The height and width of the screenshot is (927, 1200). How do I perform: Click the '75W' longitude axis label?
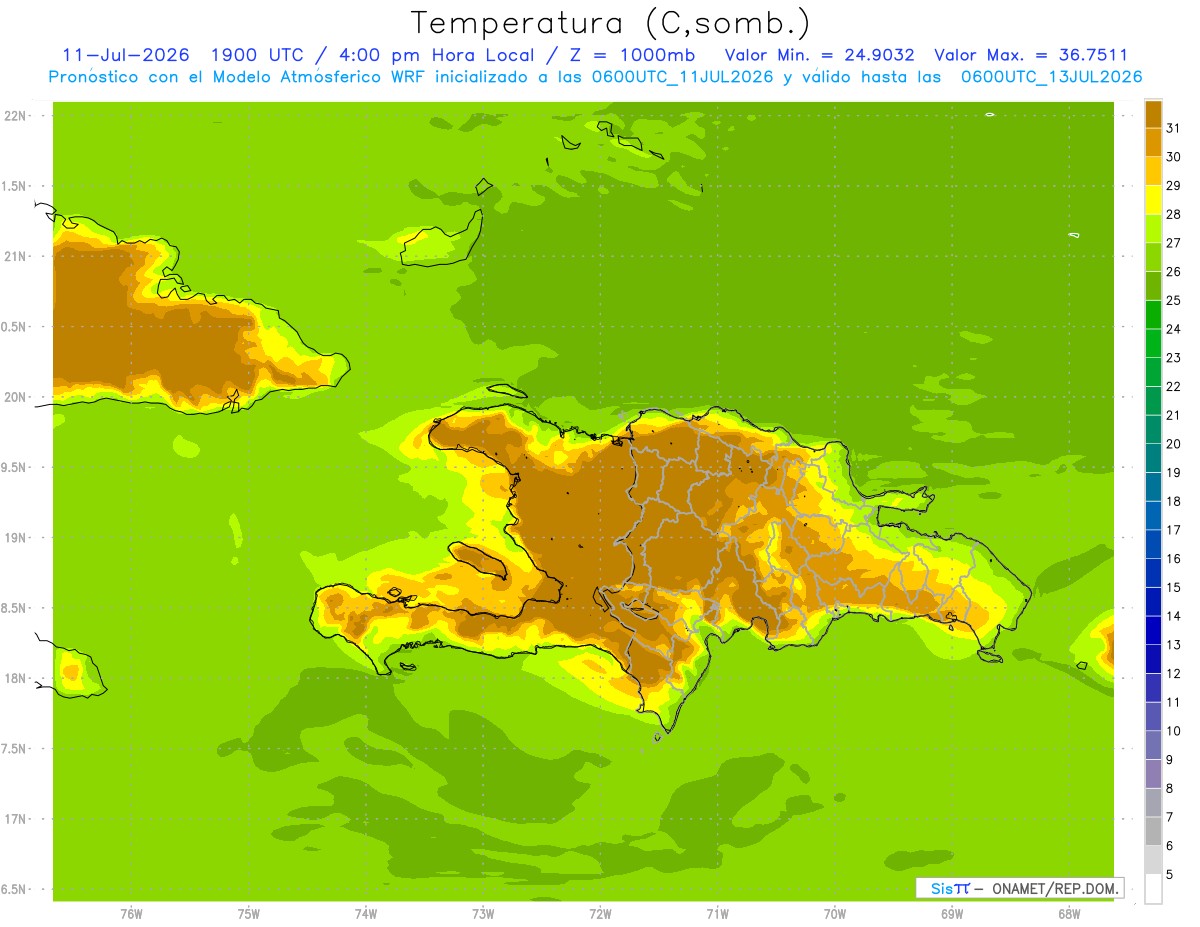coord(249,913)
